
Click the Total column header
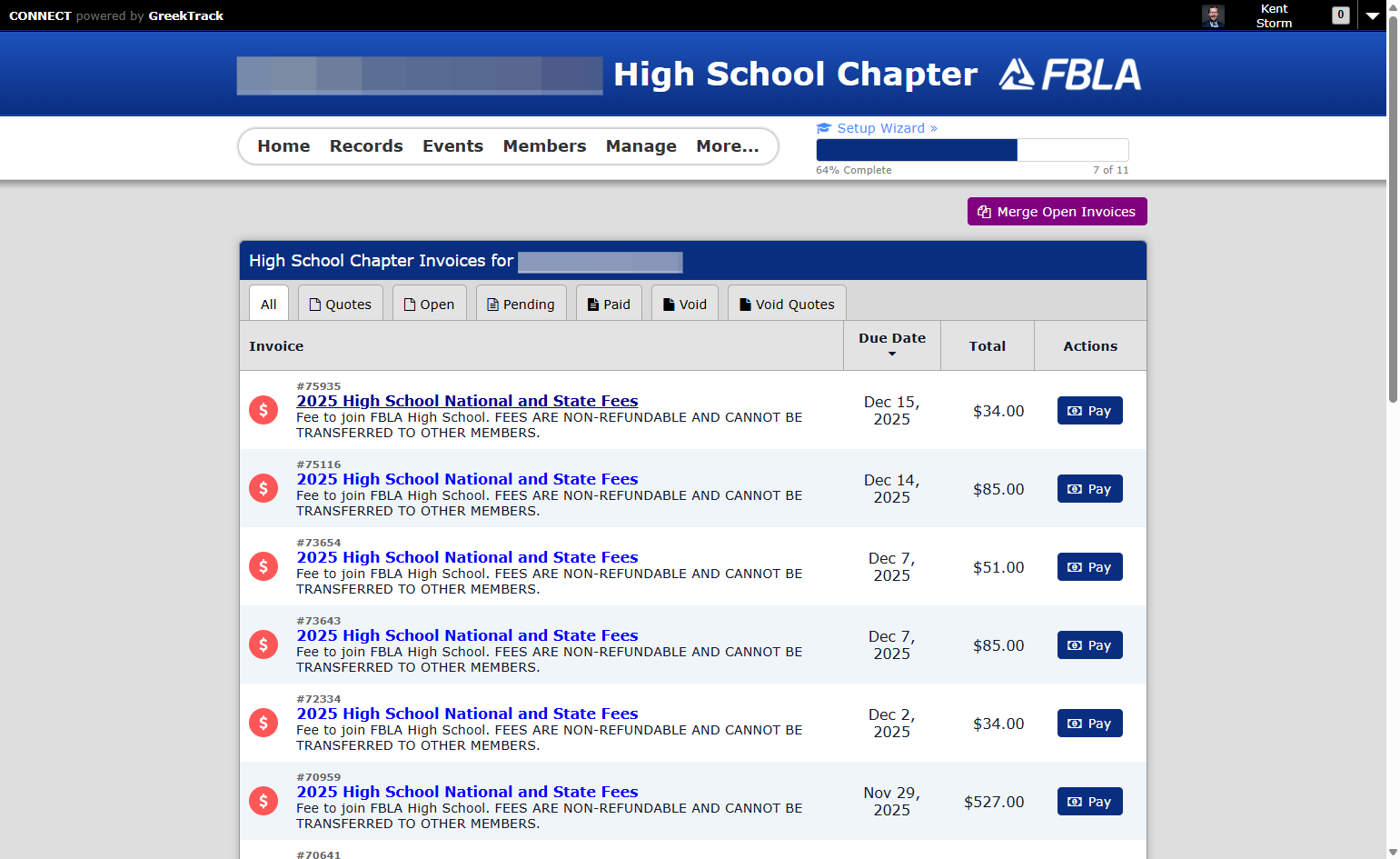pyautogui.click(x=988, y=345)
